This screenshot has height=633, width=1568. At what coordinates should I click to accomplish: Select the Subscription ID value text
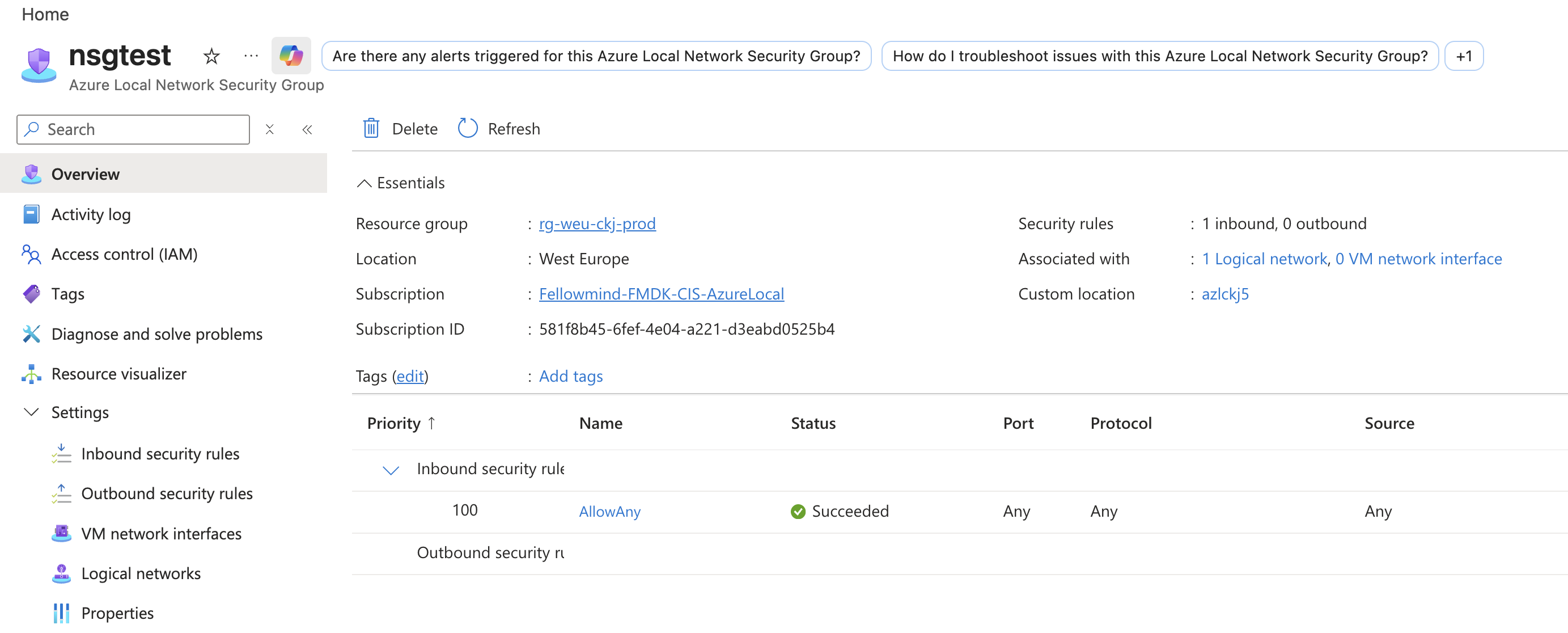click(686, 330)
